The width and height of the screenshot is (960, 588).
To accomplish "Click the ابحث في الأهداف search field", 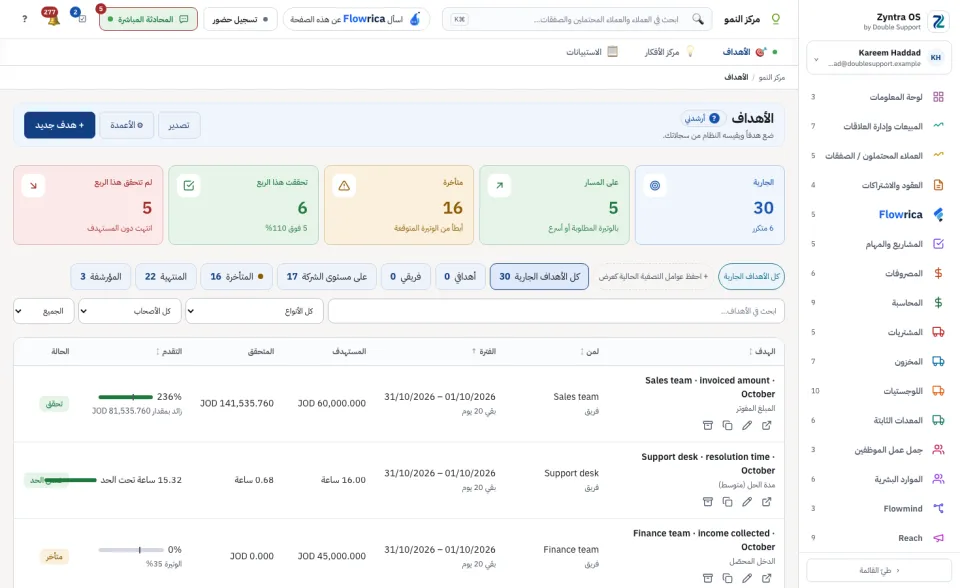I will coord(556,311).
